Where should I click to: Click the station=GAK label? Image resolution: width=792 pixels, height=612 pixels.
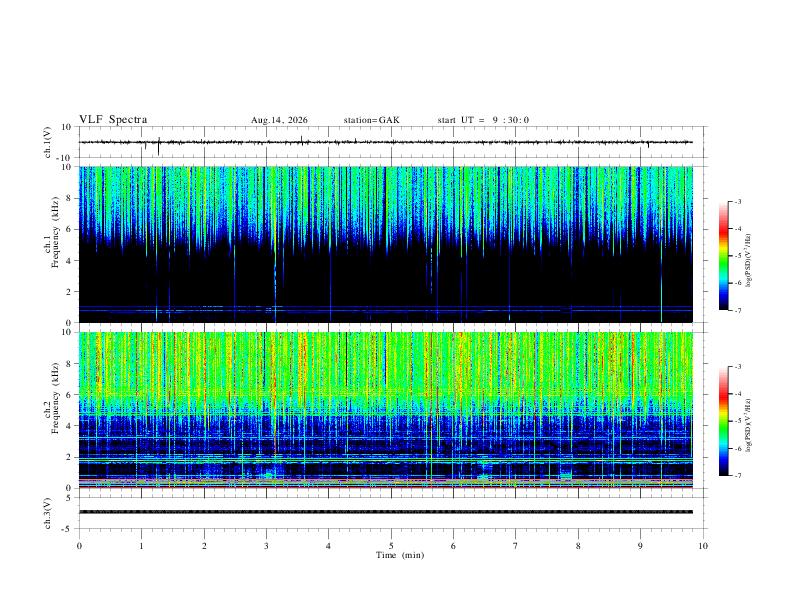pyautogui.click(x=371, y=120)
